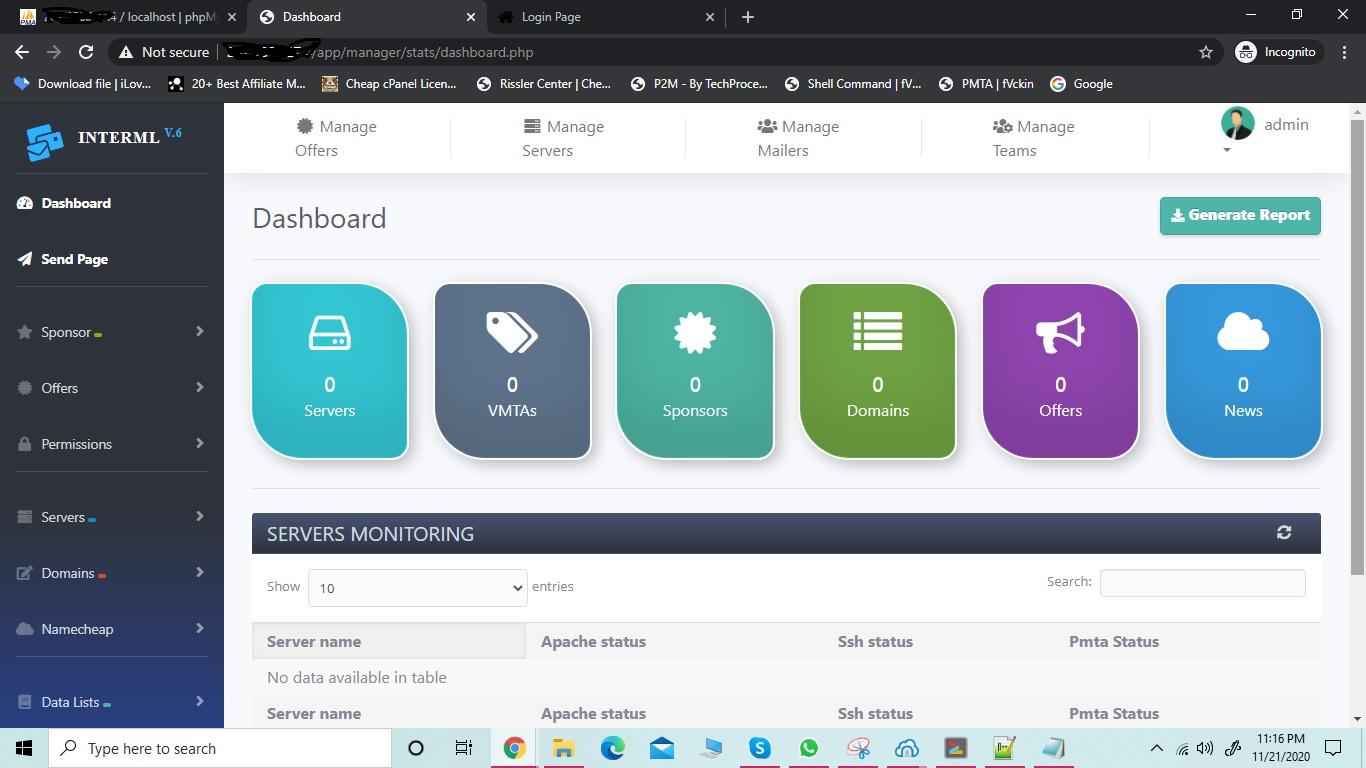This screenshot has height=768, width=1366.
Task: Click the Domains list icon
Action: click(x=877, y=331)
